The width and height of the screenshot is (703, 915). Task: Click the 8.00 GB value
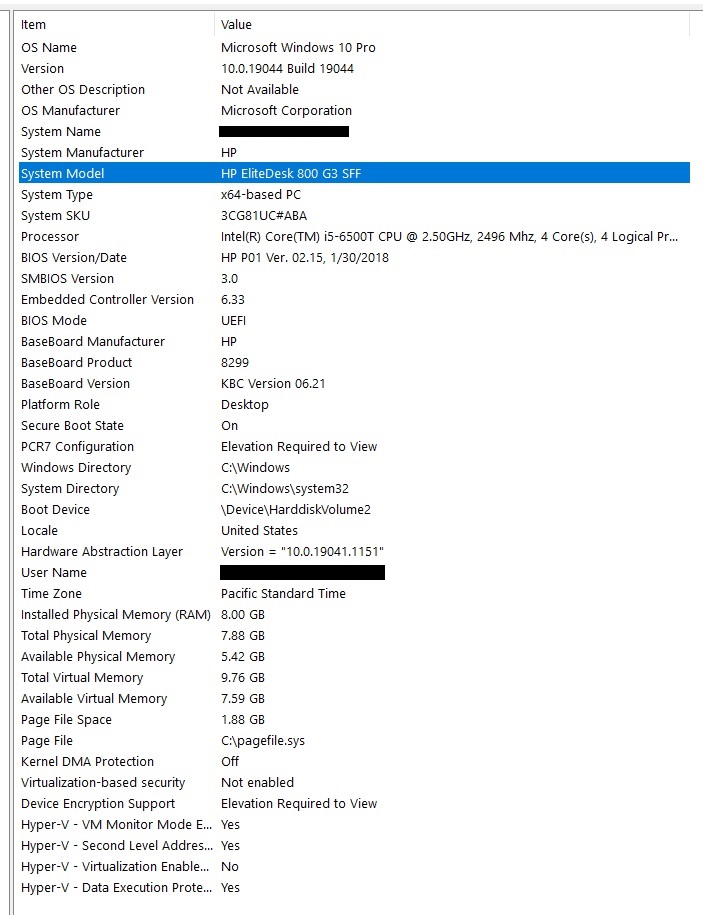243,614
